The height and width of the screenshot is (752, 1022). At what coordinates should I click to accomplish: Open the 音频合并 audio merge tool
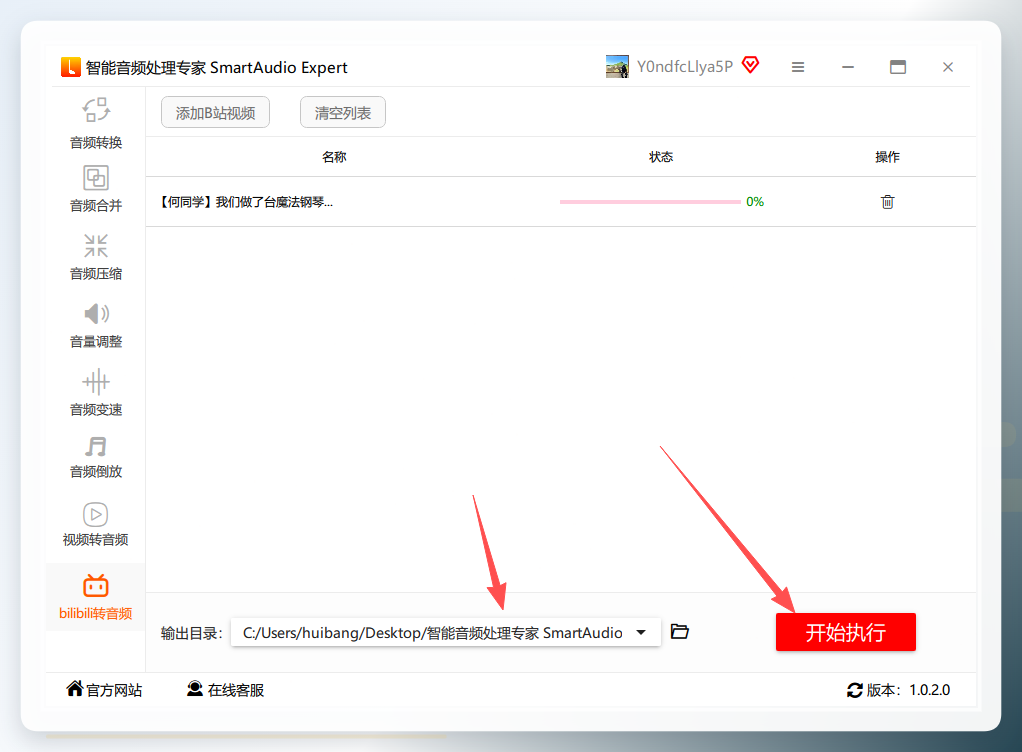coord(96,189)
